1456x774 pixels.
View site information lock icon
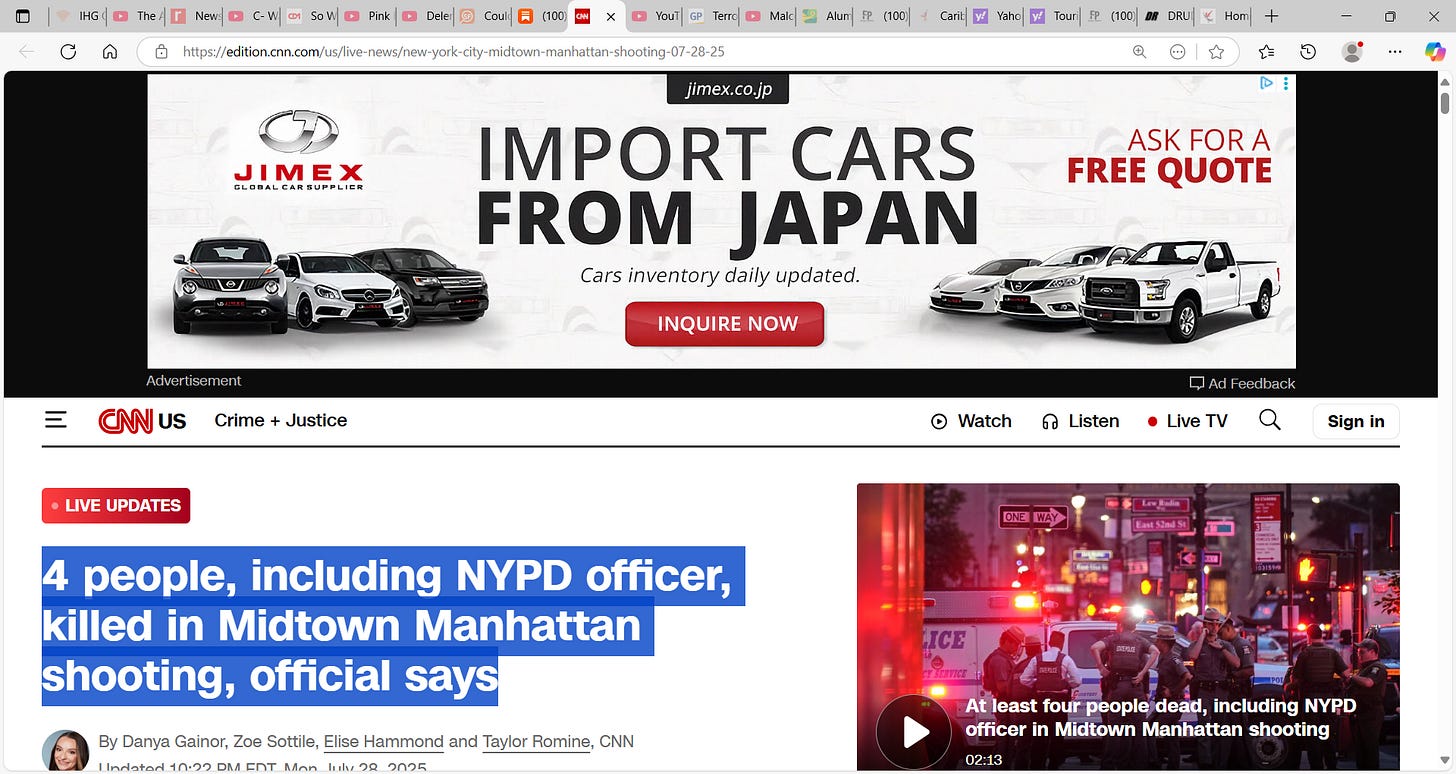pyautogui.click(x=160, y=52)
